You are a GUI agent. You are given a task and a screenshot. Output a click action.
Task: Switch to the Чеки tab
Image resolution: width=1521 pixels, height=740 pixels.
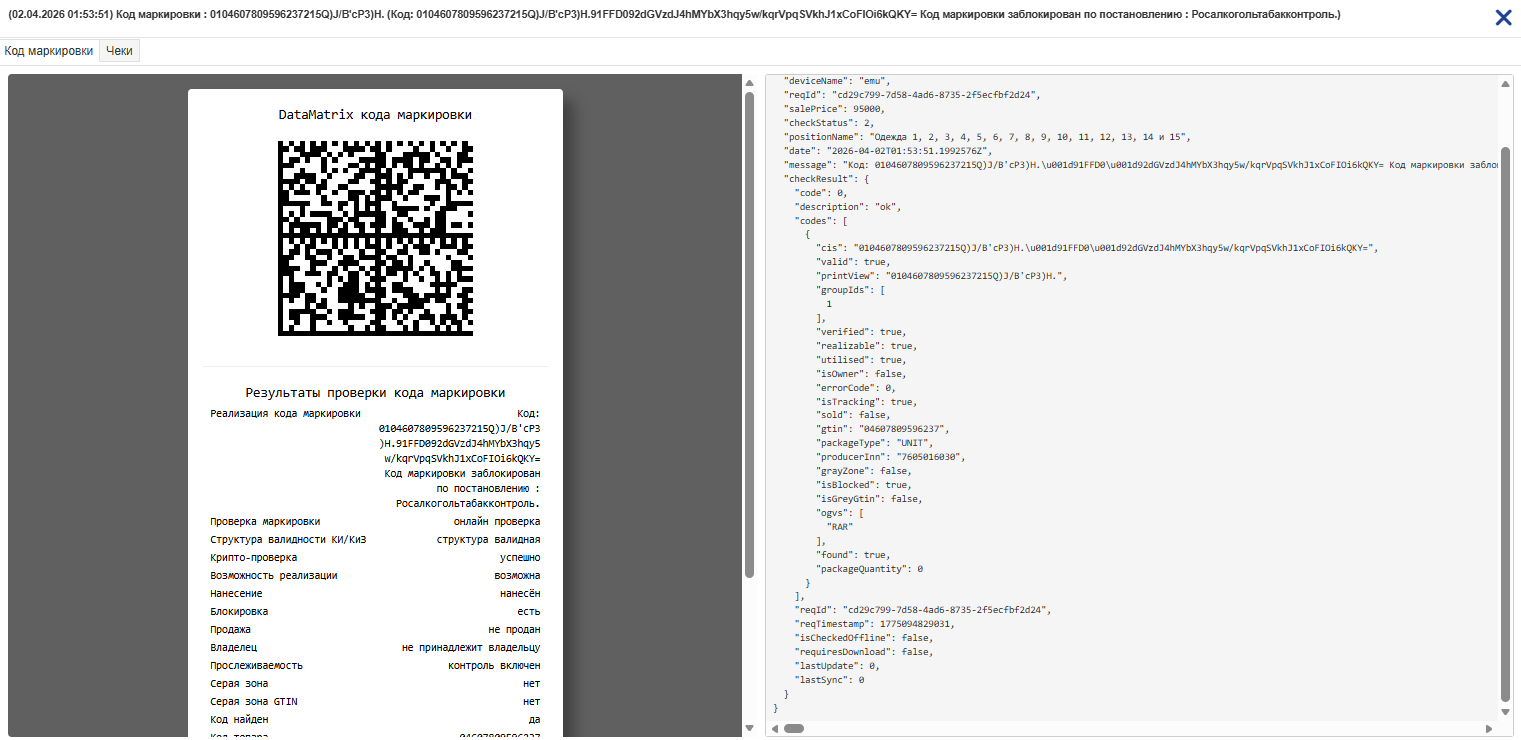click(x=119, y=51)
